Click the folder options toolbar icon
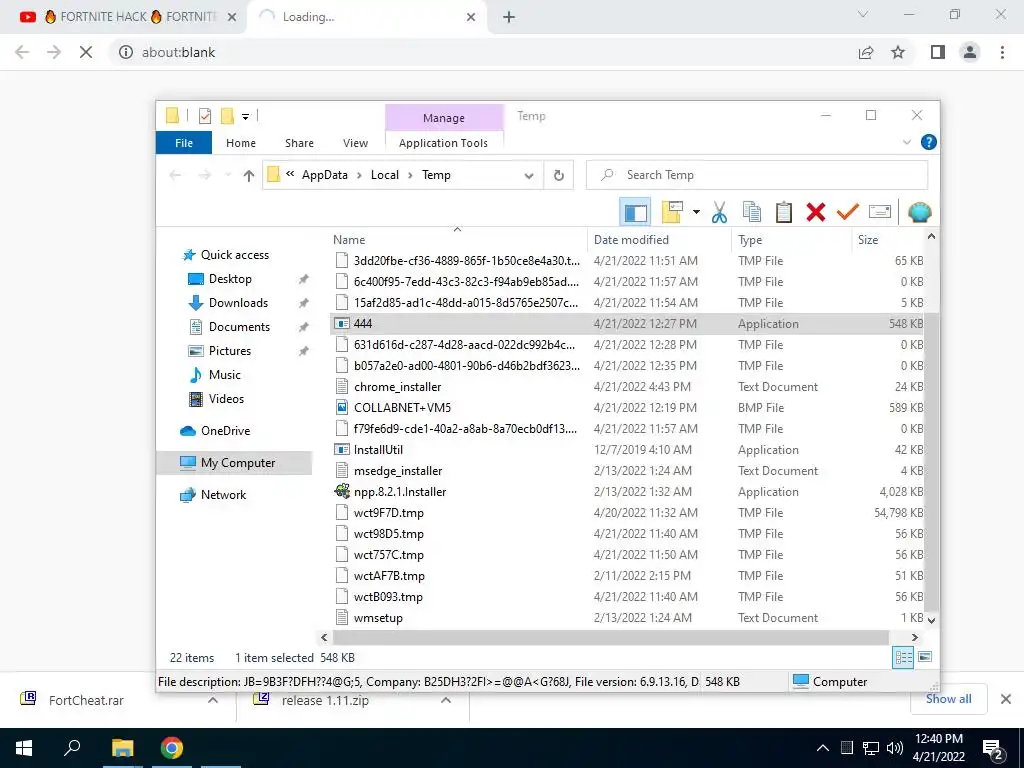This screenshot has width=1024, height=768. 672,212
